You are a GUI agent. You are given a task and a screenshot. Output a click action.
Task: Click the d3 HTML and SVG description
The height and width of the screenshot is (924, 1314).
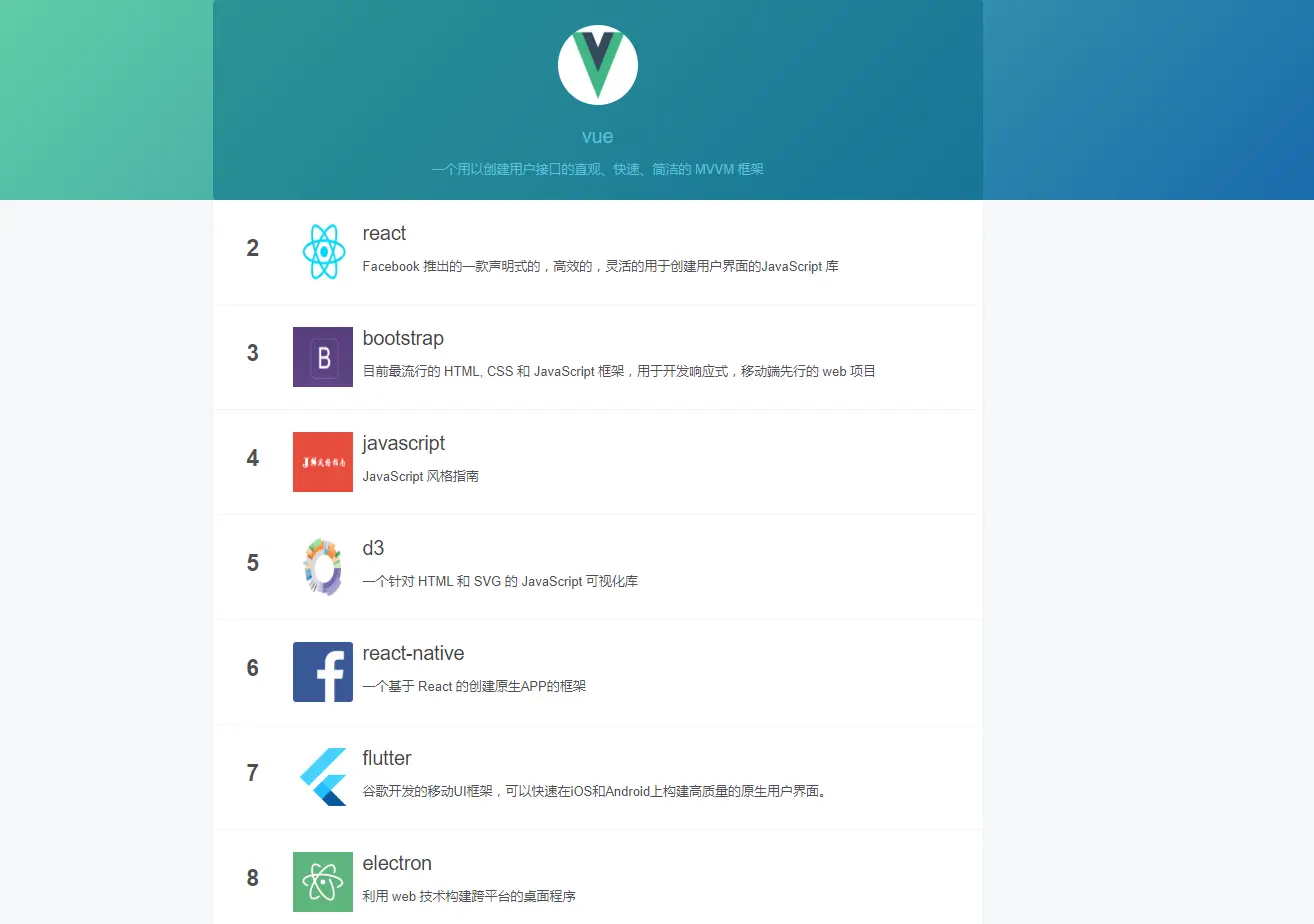click(500, 582)
